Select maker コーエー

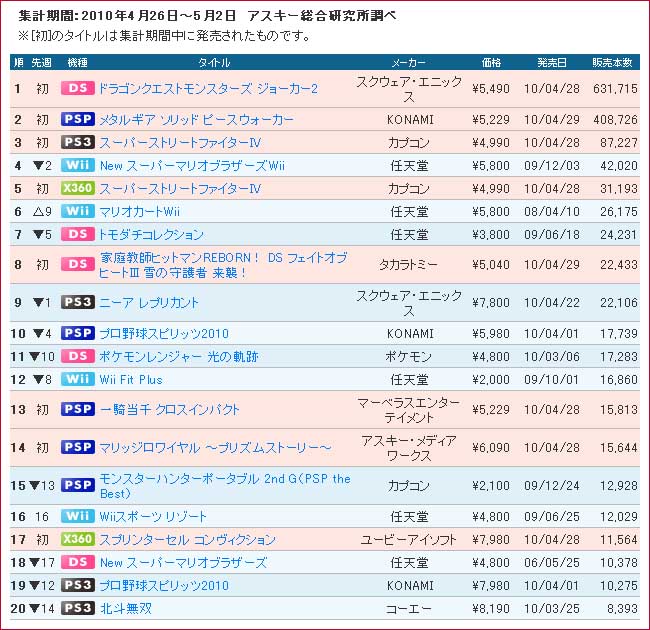408,609
